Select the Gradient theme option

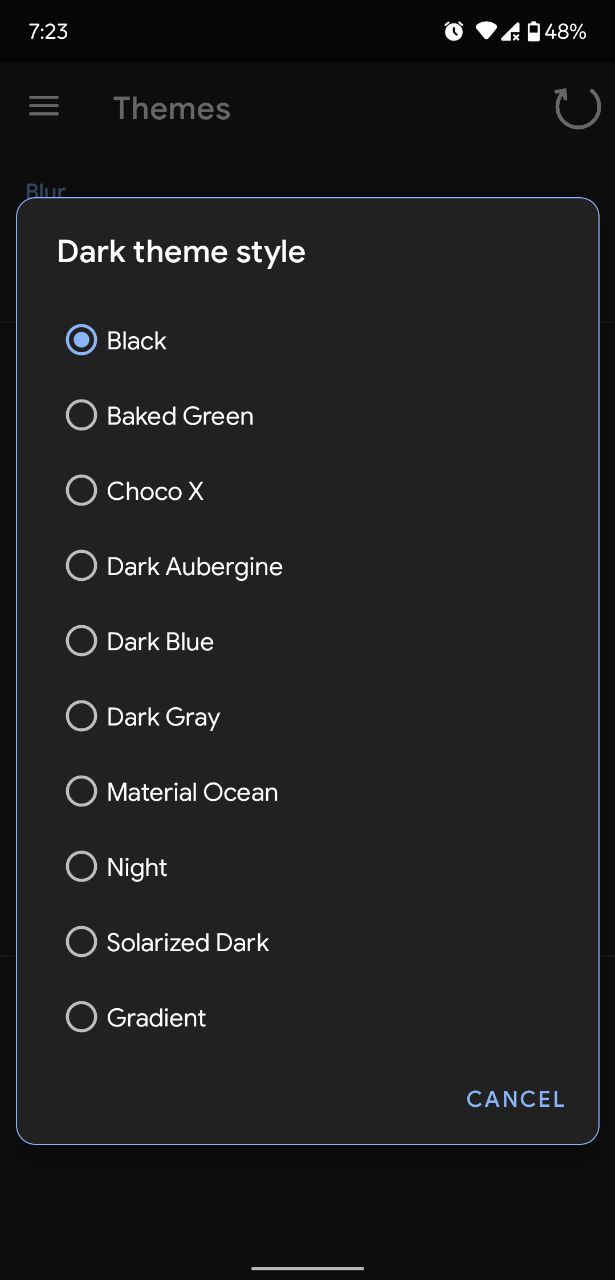pyautogui.click(x=81, y=1018)
